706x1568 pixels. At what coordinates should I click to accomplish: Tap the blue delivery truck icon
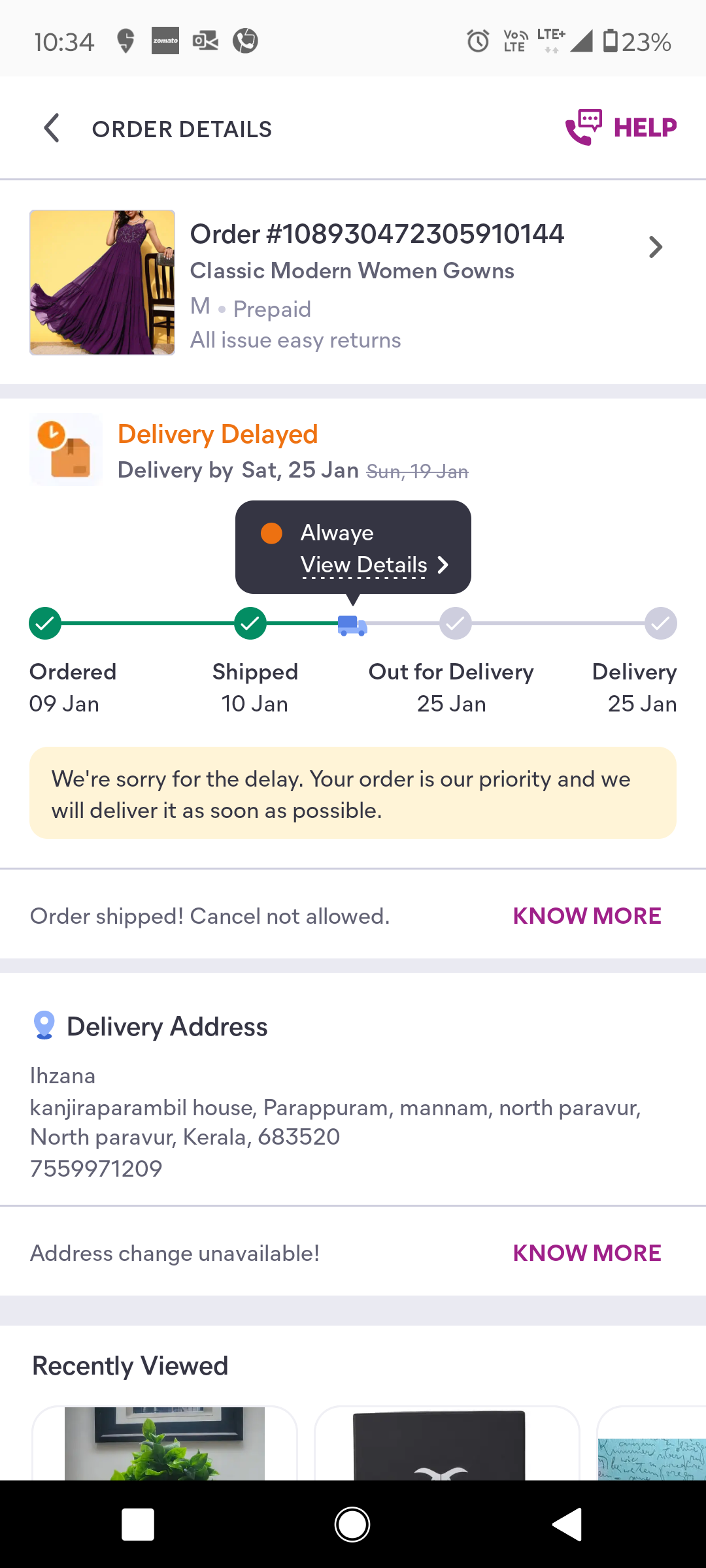click(352, 625)
